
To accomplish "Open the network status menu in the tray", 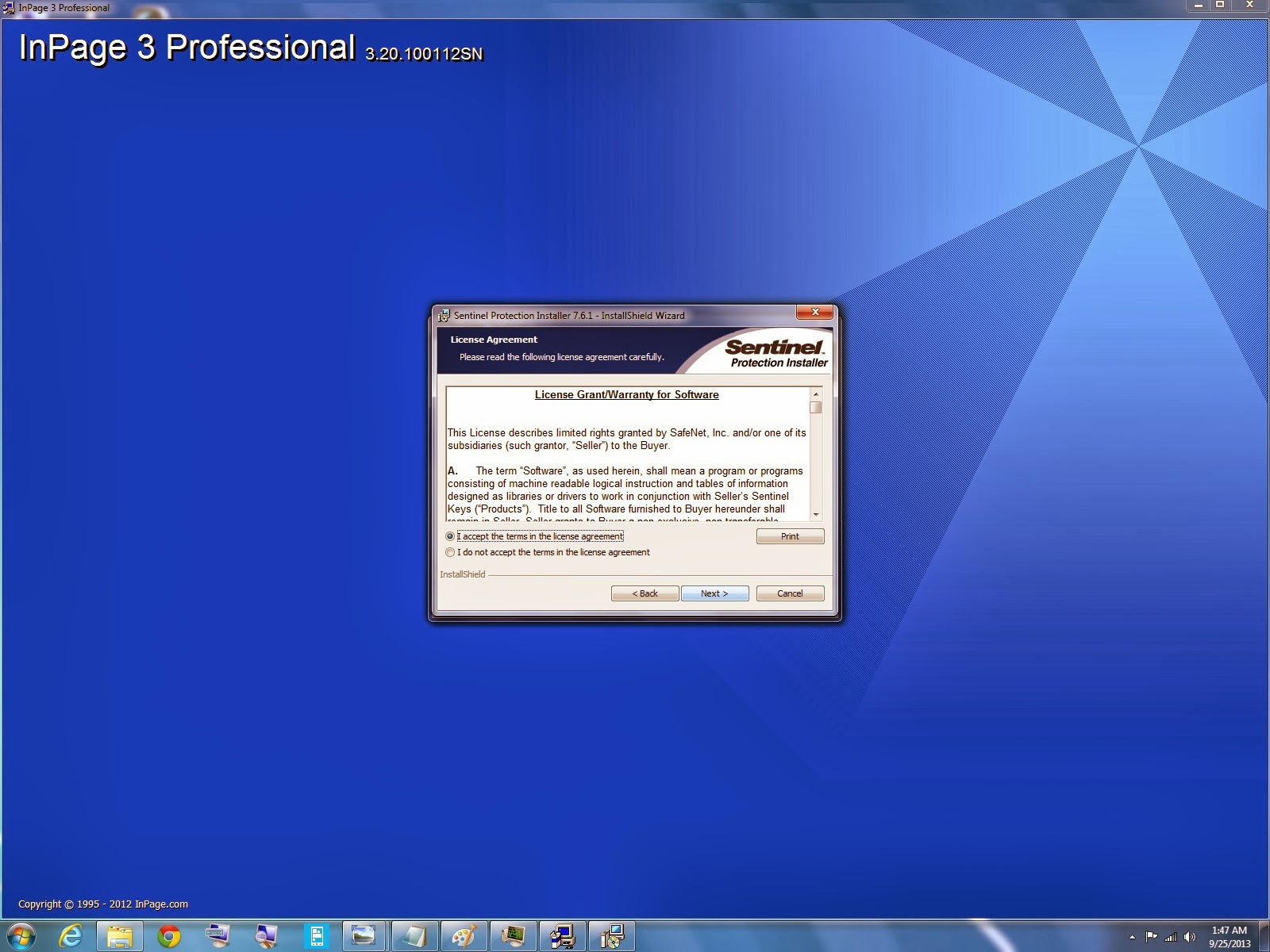I will tap(1170, 937).
